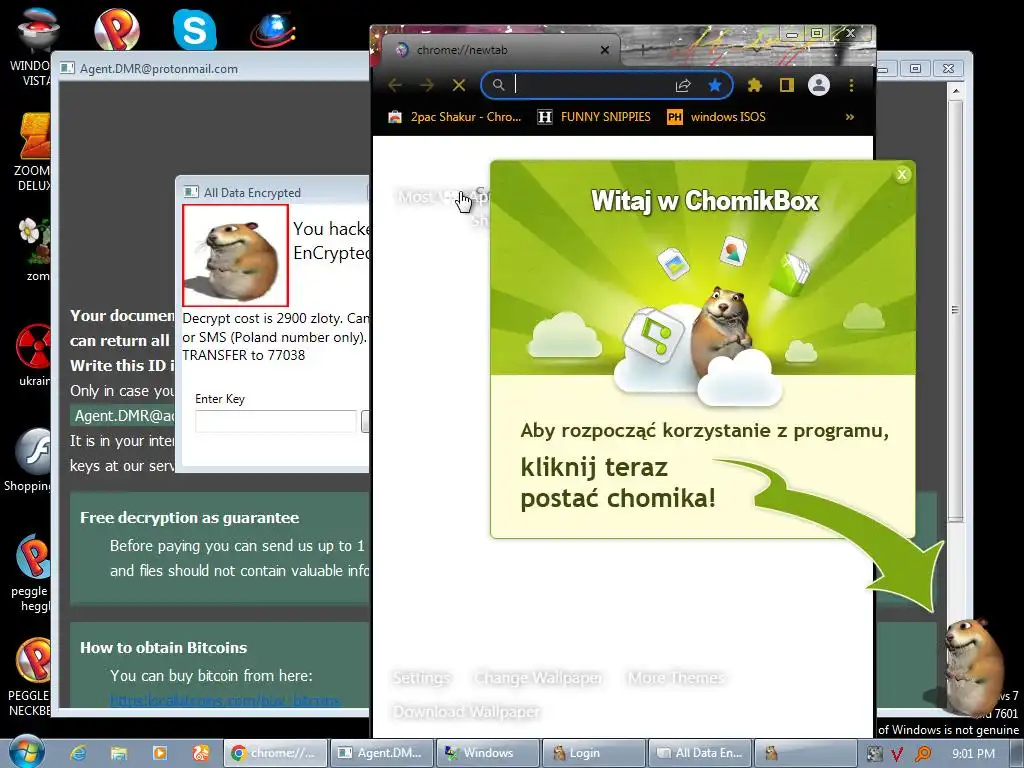Click the Download Wallpaper link
The height and width of the screenshot is (768, 1024).
(466, 711)
